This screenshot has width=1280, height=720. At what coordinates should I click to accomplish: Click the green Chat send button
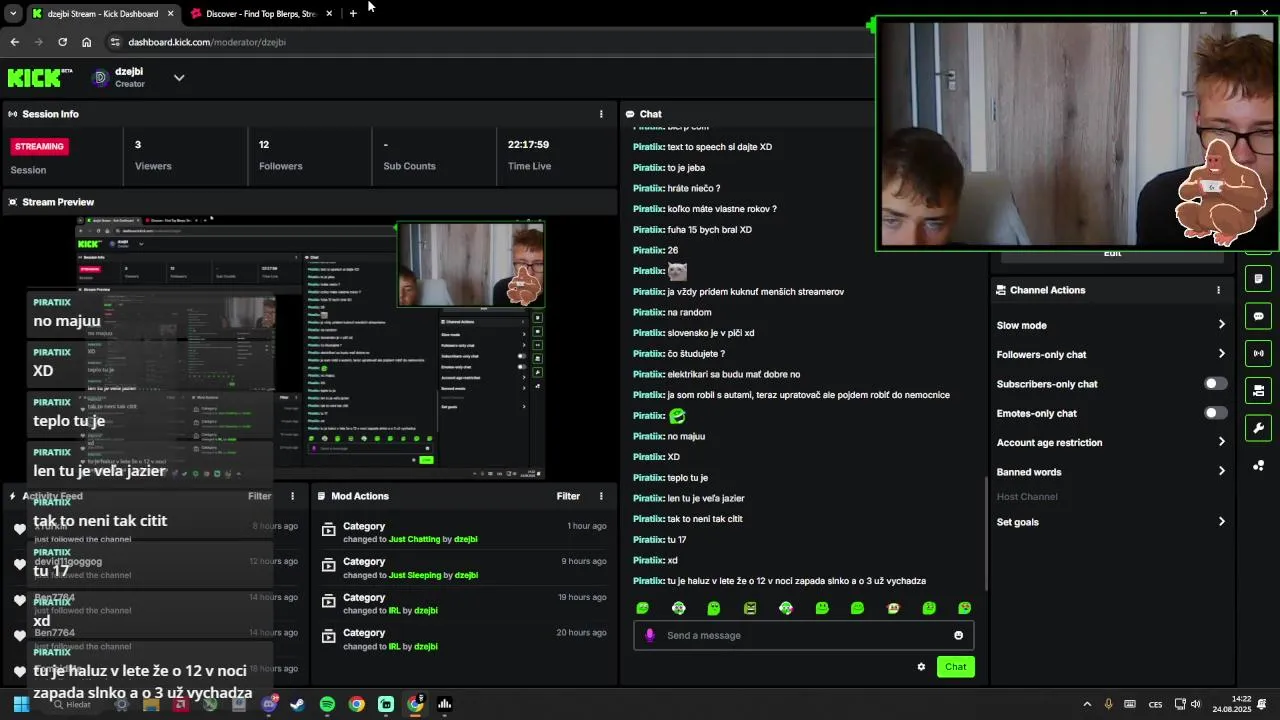point(956,667)
